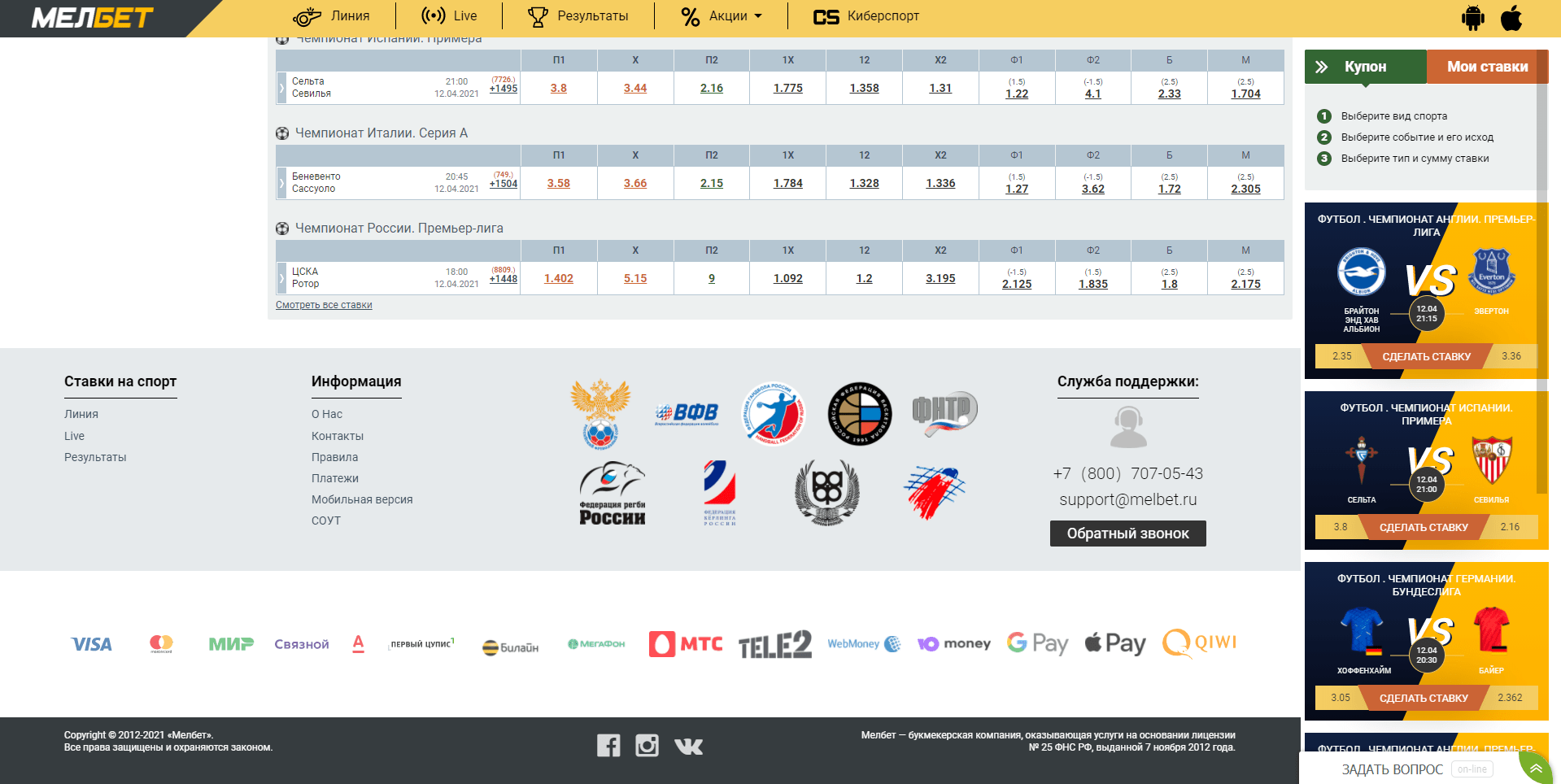Viewport: 1561px width, 784px height.
Task: Open the Instagram page icon
Action: coord(647,745)
